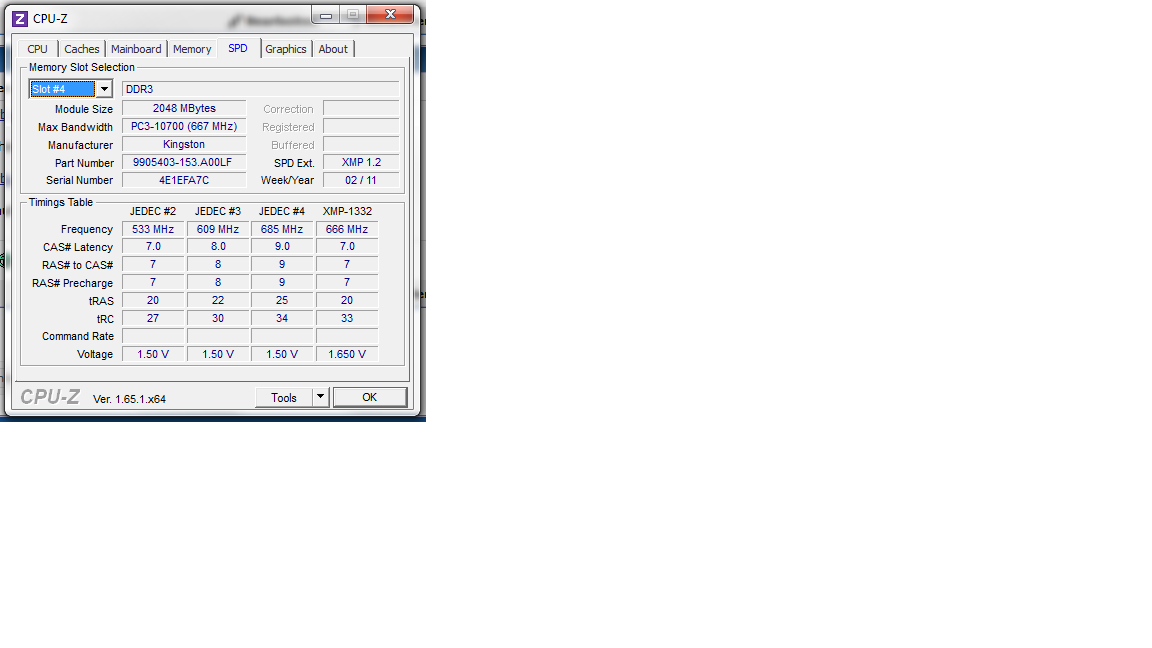The width and height of the screenshot is (1152, 648).
Task: Click the Module Size value 2048 MBytes
Action: [x=184, y=108]
